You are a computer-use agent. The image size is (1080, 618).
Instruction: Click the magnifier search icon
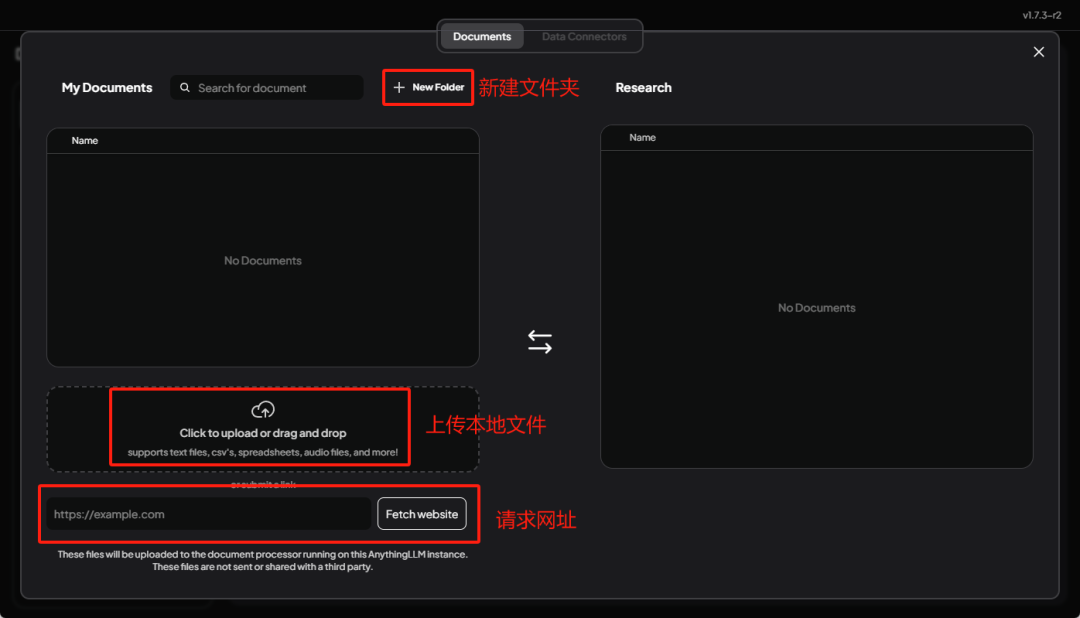(185, 87)
